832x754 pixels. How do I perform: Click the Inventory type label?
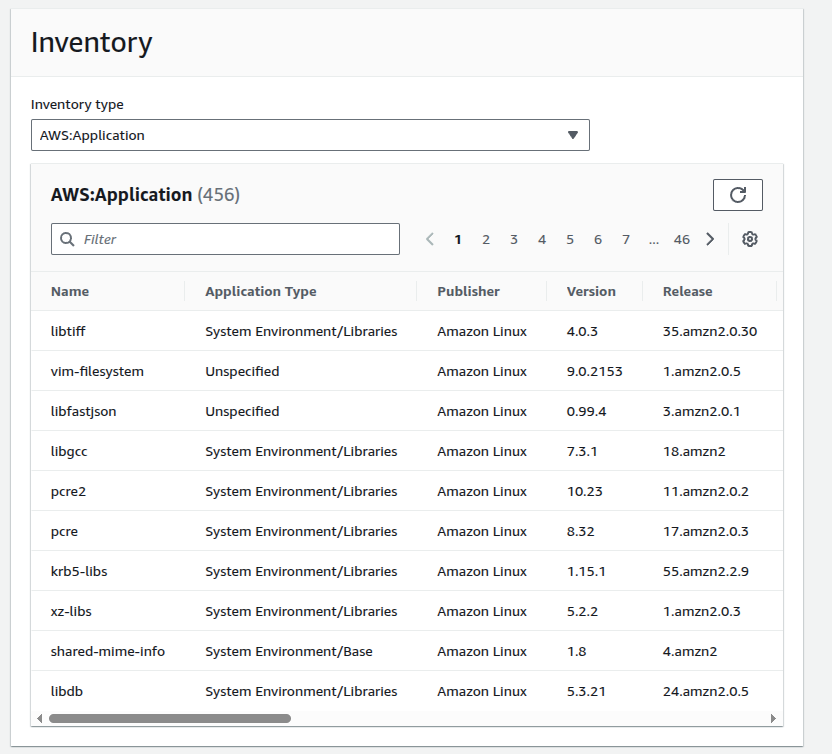[x=77, y=105]
